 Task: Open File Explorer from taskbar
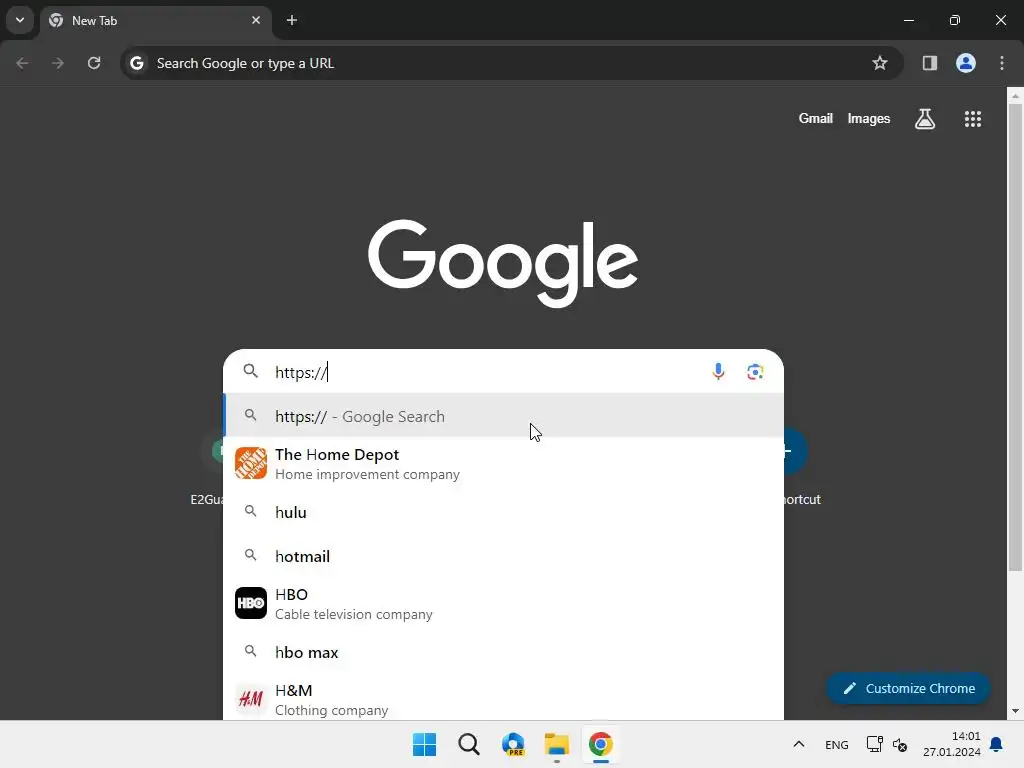pyautogui.click(x=556, y=744)
